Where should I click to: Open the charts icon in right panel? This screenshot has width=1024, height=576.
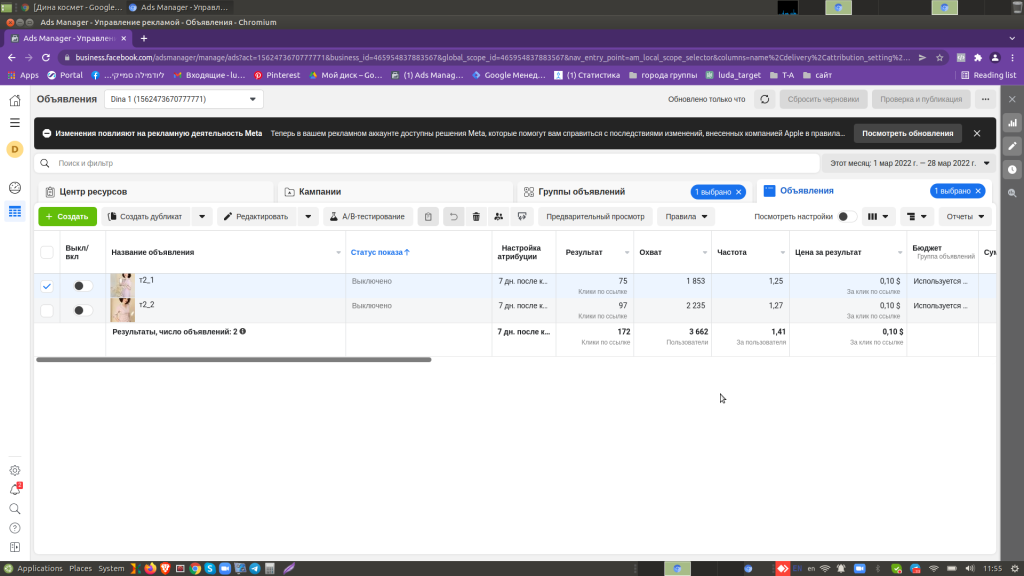point(1012,122)
